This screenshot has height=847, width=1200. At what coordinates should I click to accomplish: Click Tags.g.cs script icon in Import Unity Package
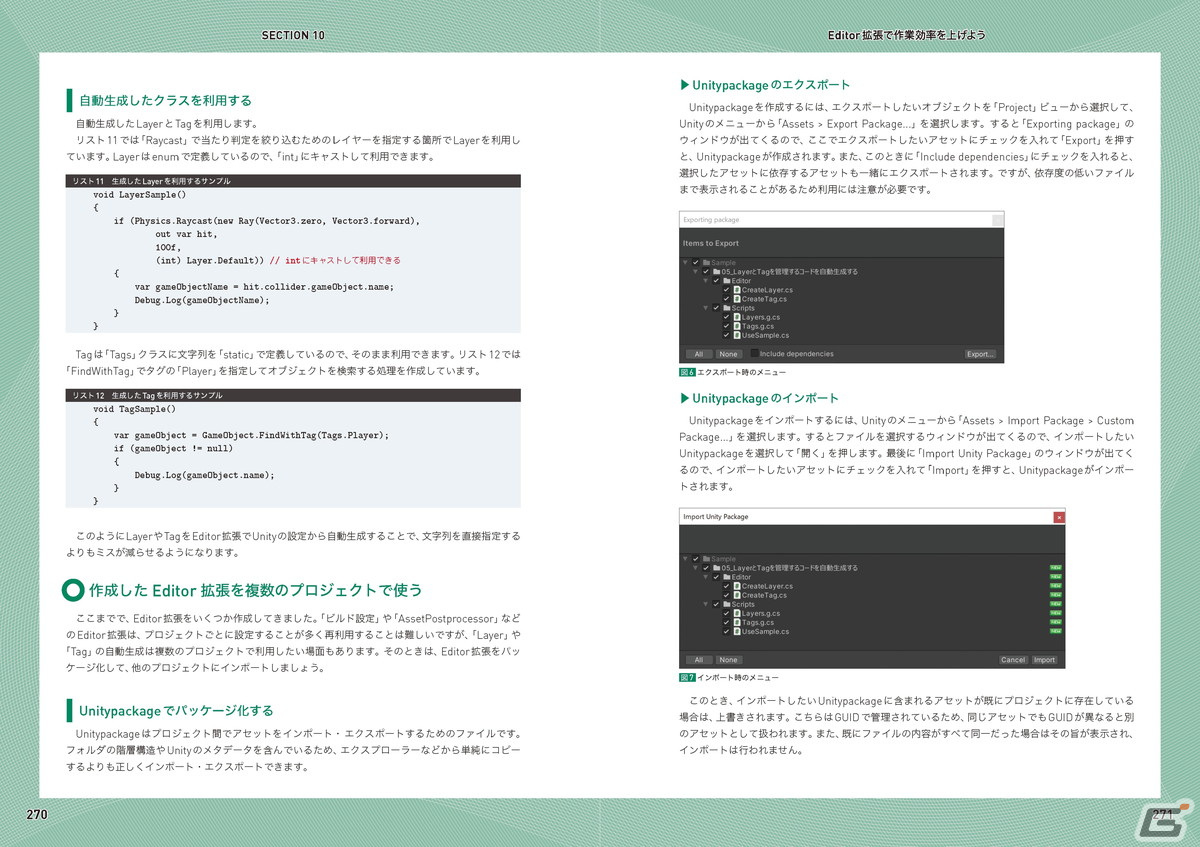737,622
